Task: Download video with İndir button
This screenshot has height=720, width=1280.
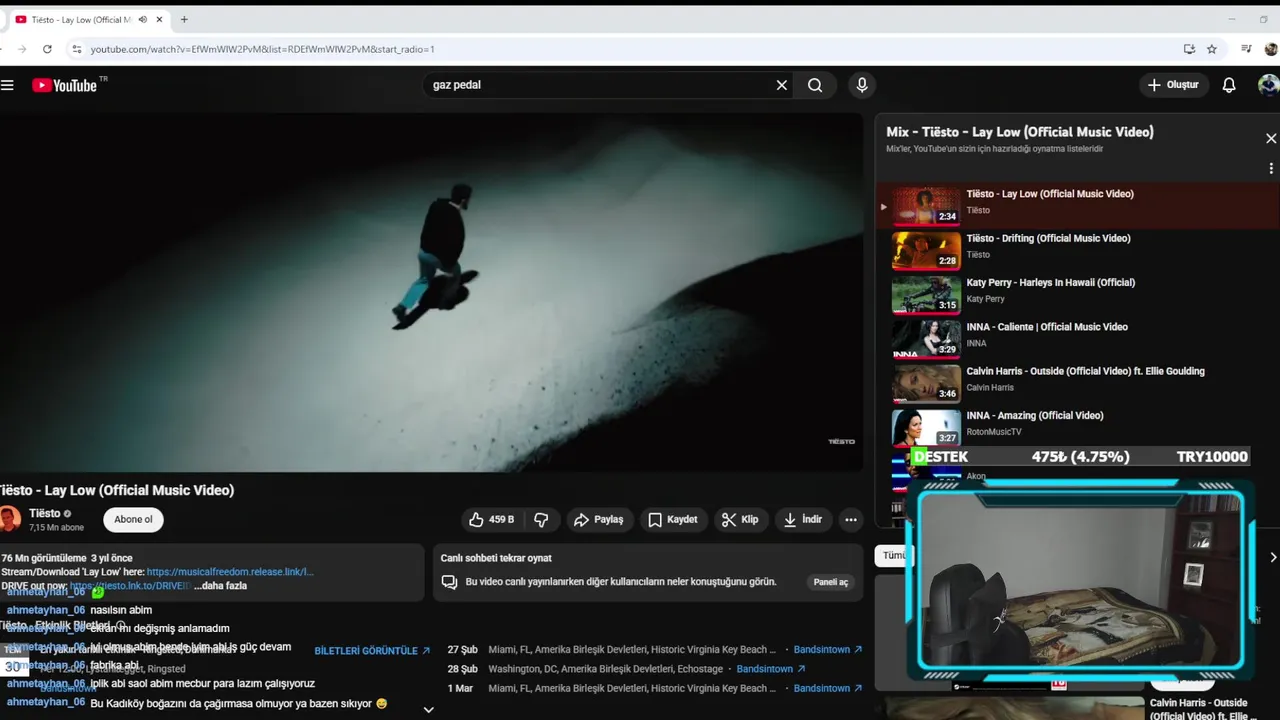Action: point(803,519)
